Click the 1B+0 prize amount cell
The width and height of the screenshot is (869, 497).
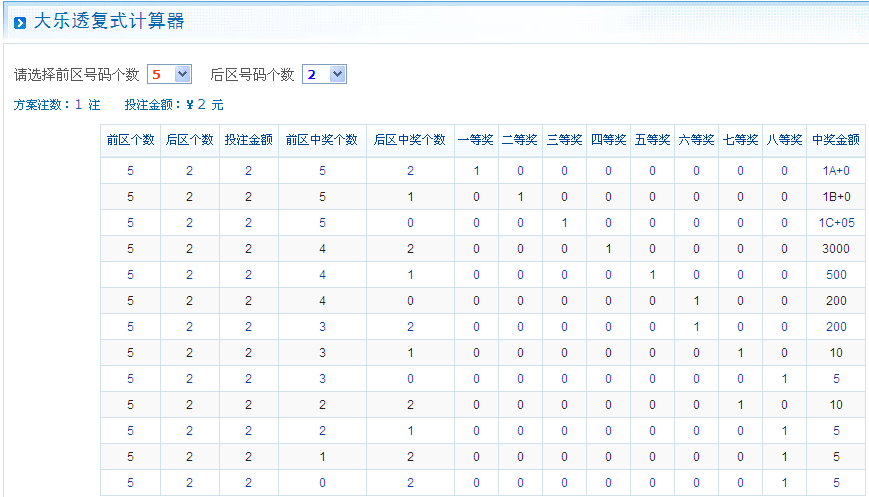click(x=836, y=197)
